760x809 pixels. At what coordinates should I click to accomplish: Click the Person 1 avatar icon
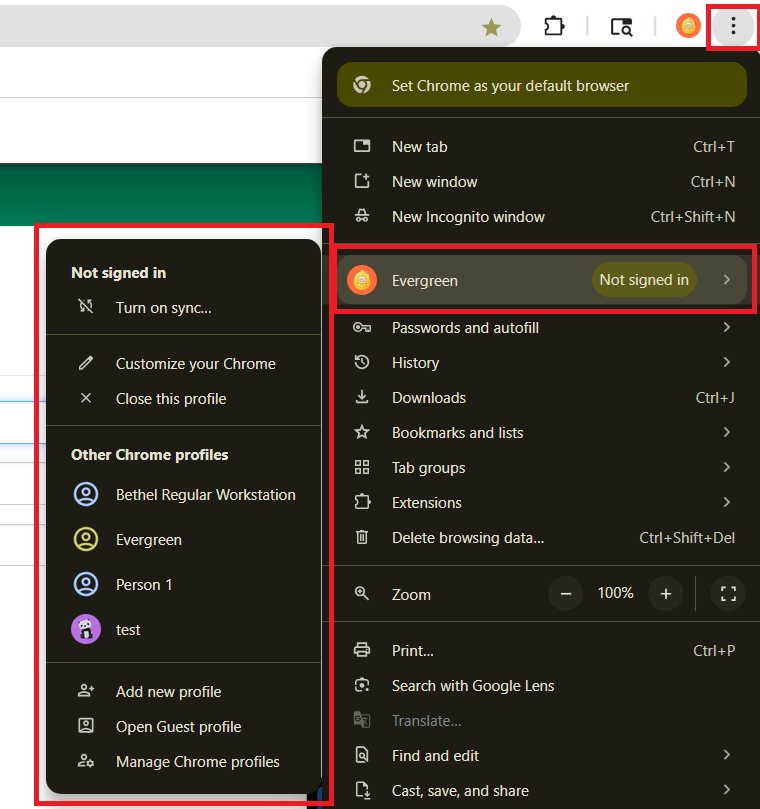click(86, 584)
